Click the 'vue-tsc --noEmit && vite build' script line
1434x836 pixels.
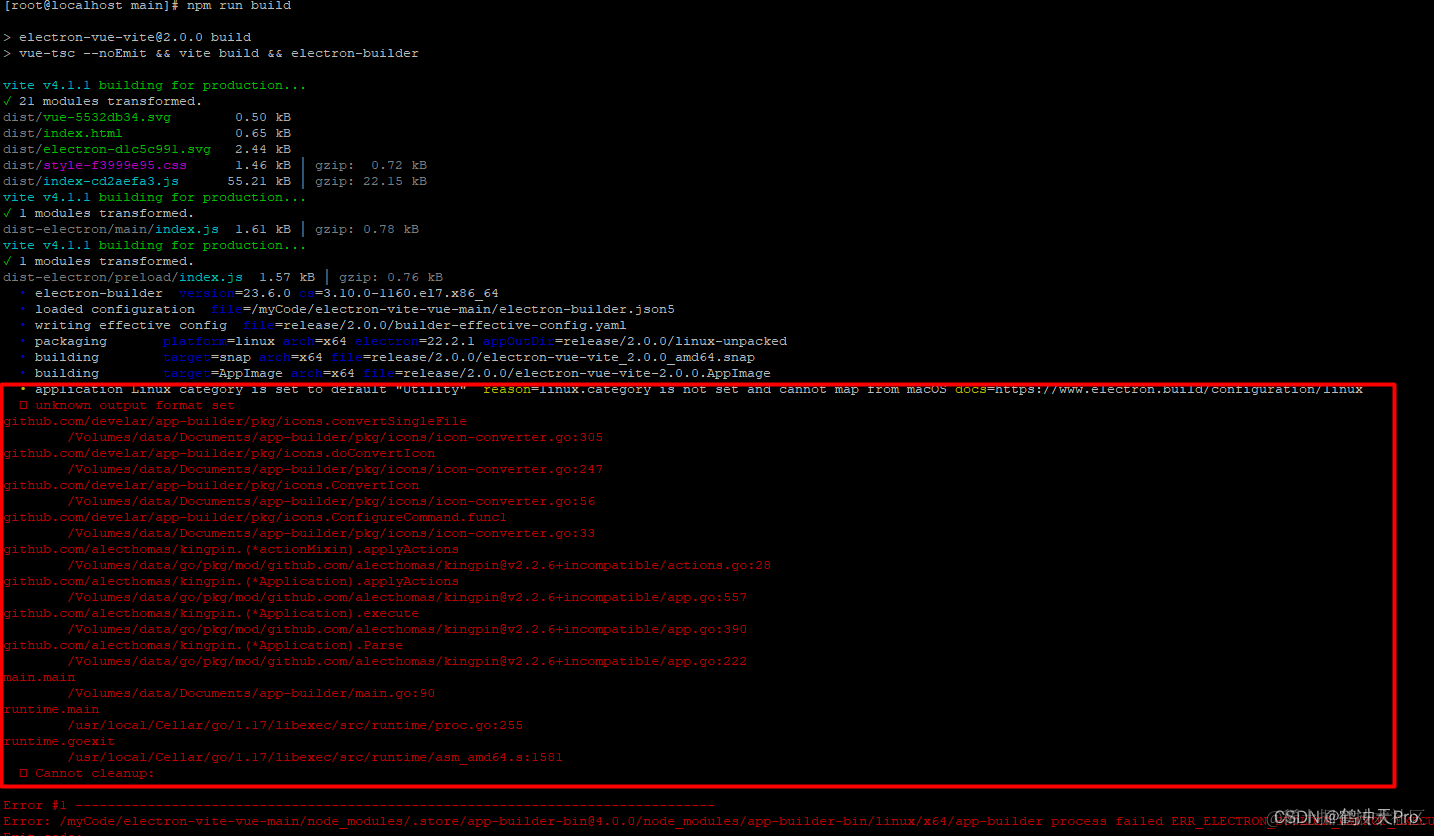point(211,53)
